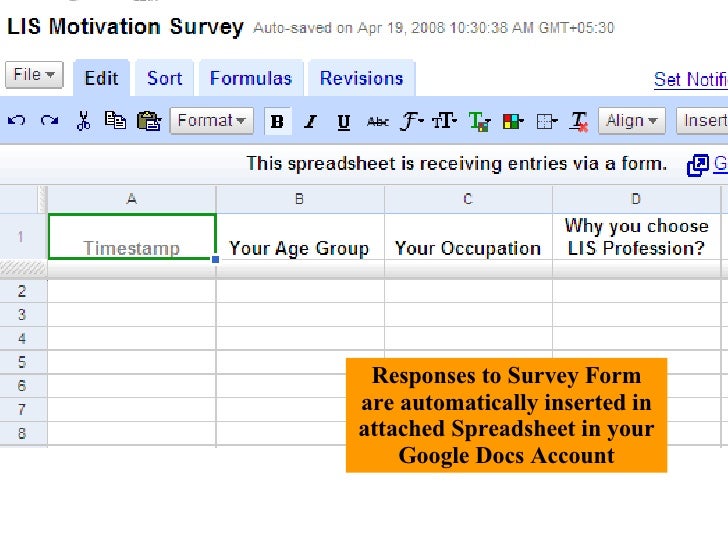Toggle Italic formatting
The height and width of the screenshot is (546, 728).
pos(311,122)
